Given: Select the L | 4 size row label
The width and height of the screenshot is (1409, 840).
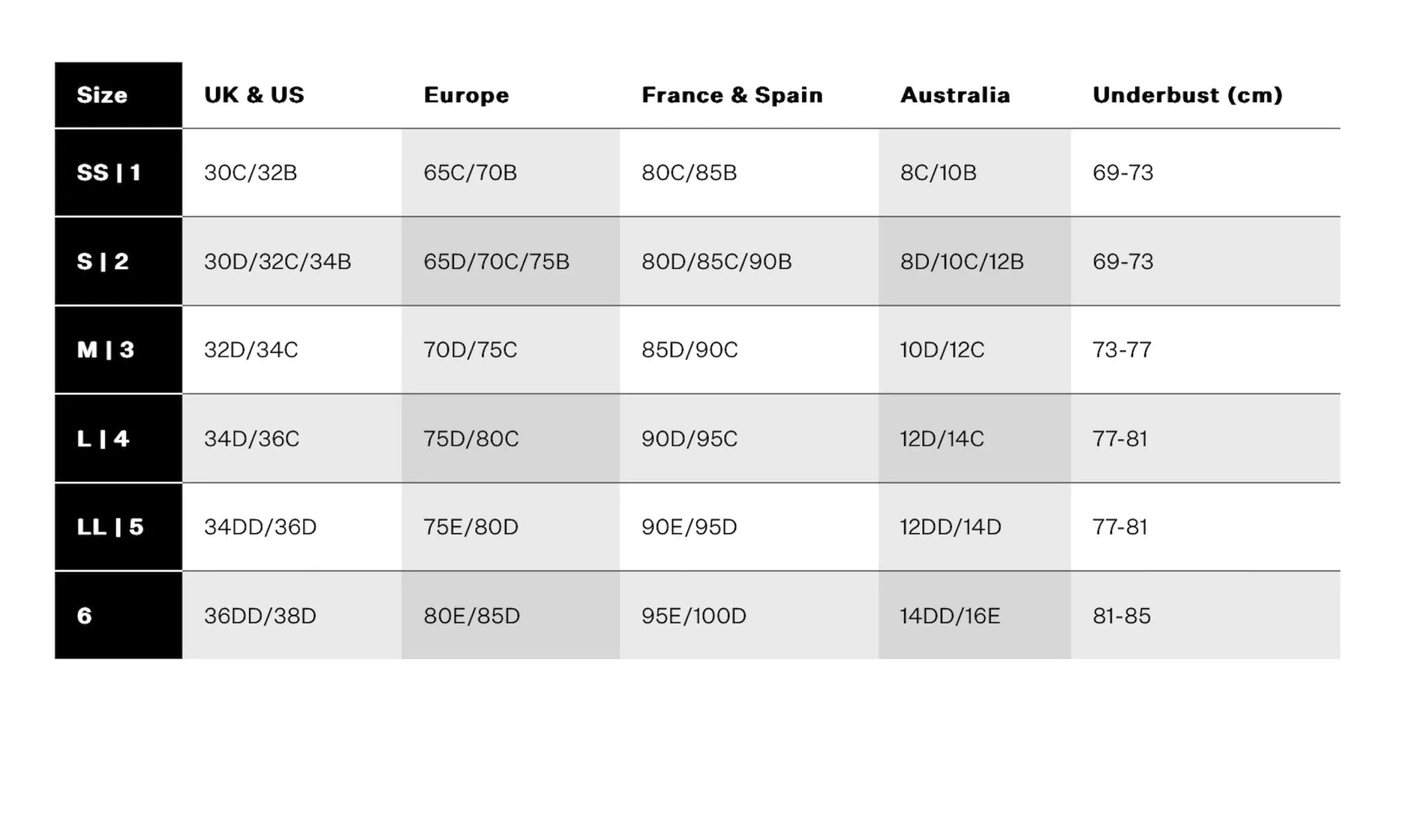Looking at the screenshot, I should tap(103, 438).
